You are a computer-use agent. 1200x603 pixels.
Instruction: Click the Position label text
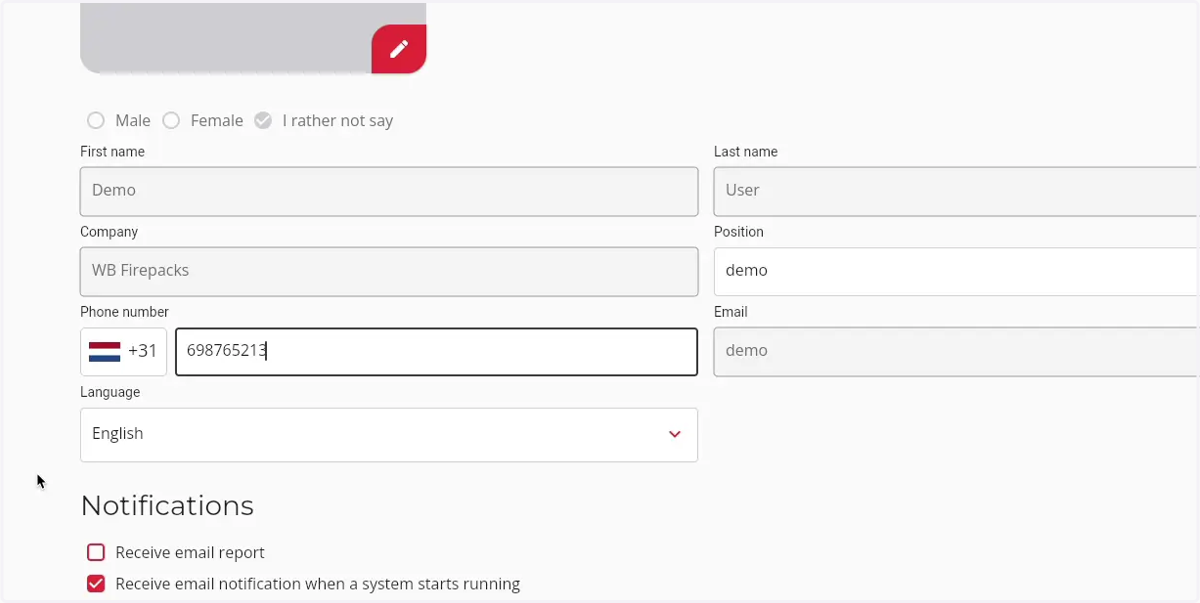pos(739,232)
